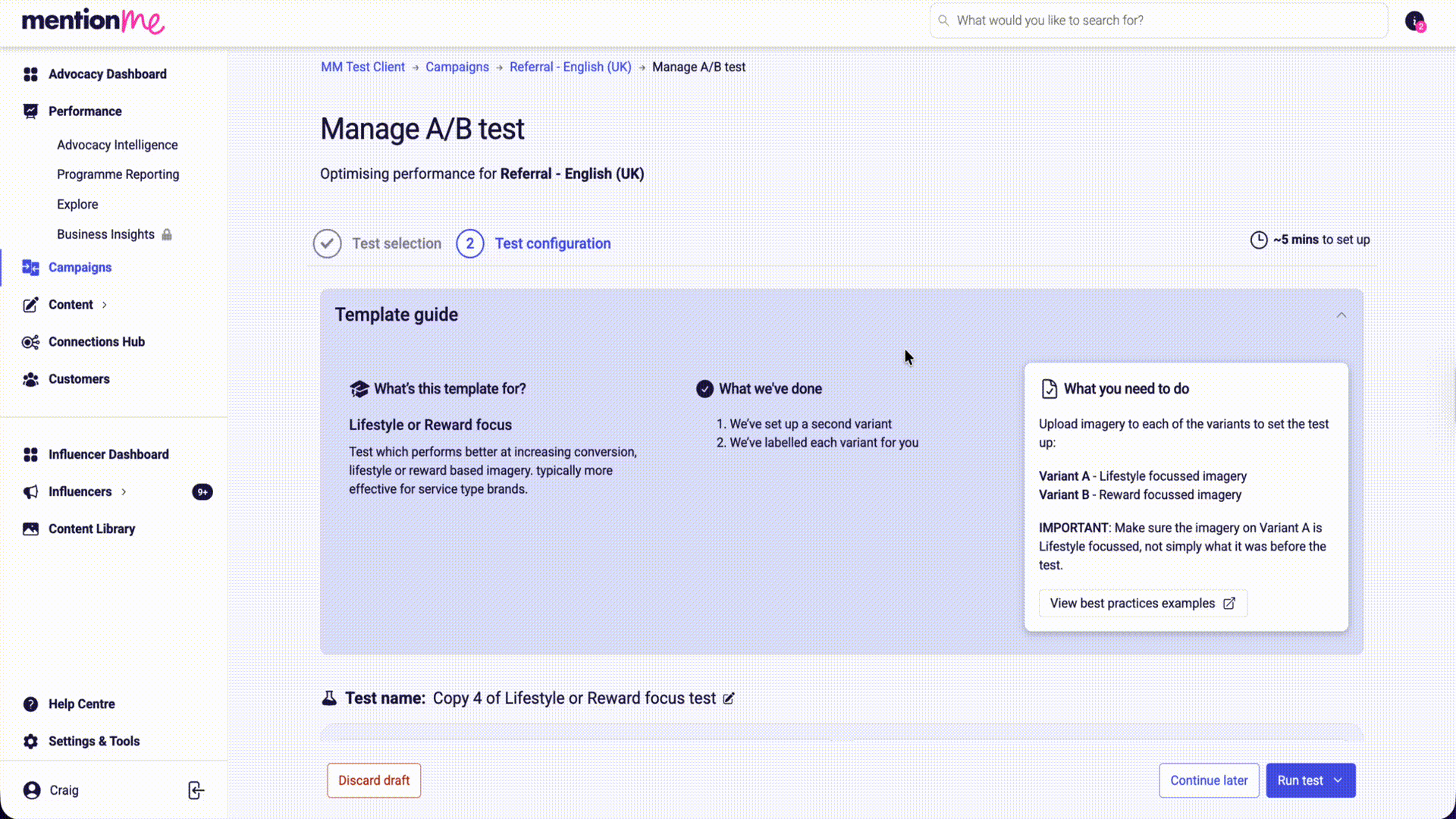Open the Connections Hub

(96, 342)
